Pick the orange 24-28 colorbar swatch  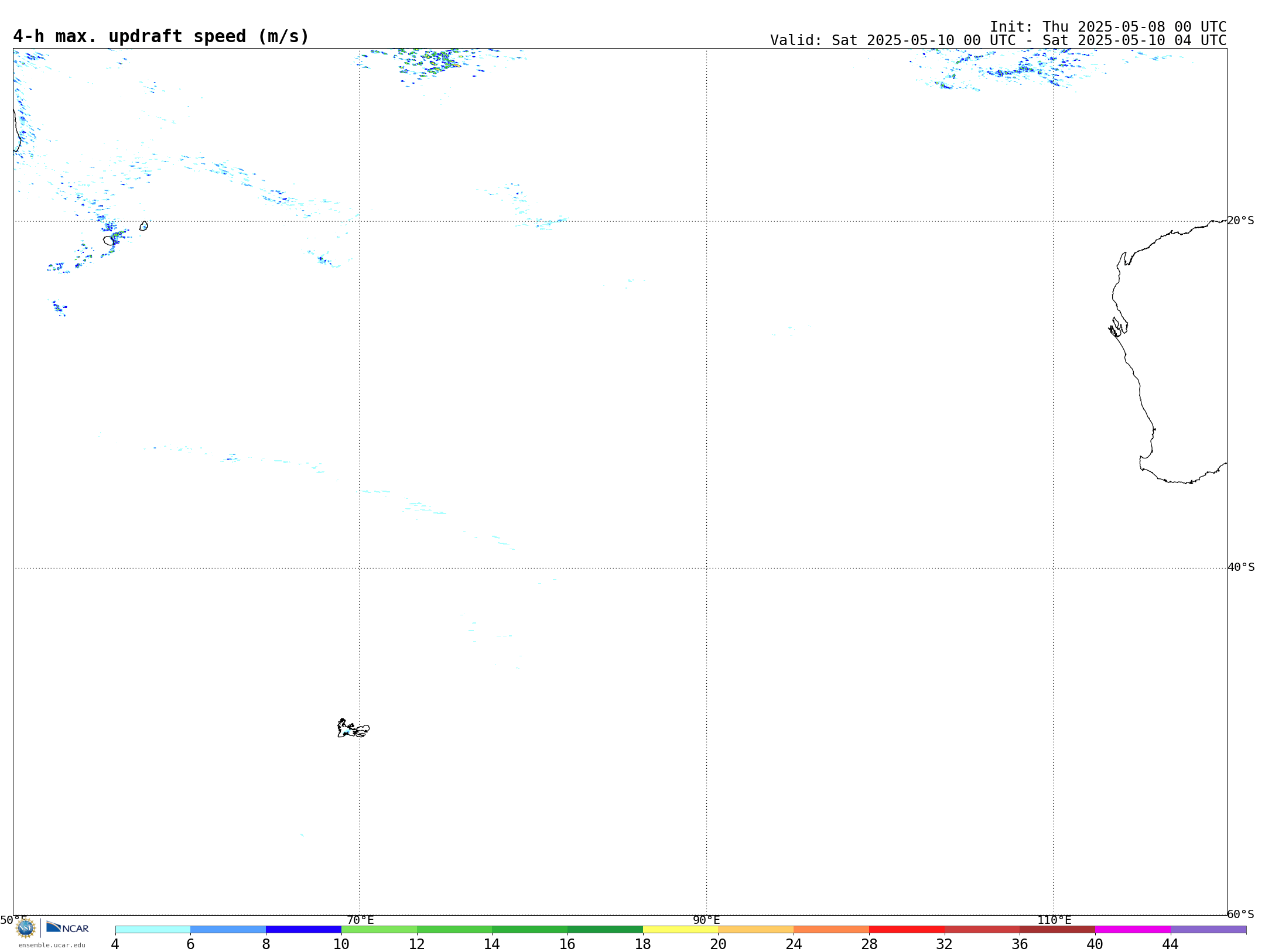coord(832,930)
